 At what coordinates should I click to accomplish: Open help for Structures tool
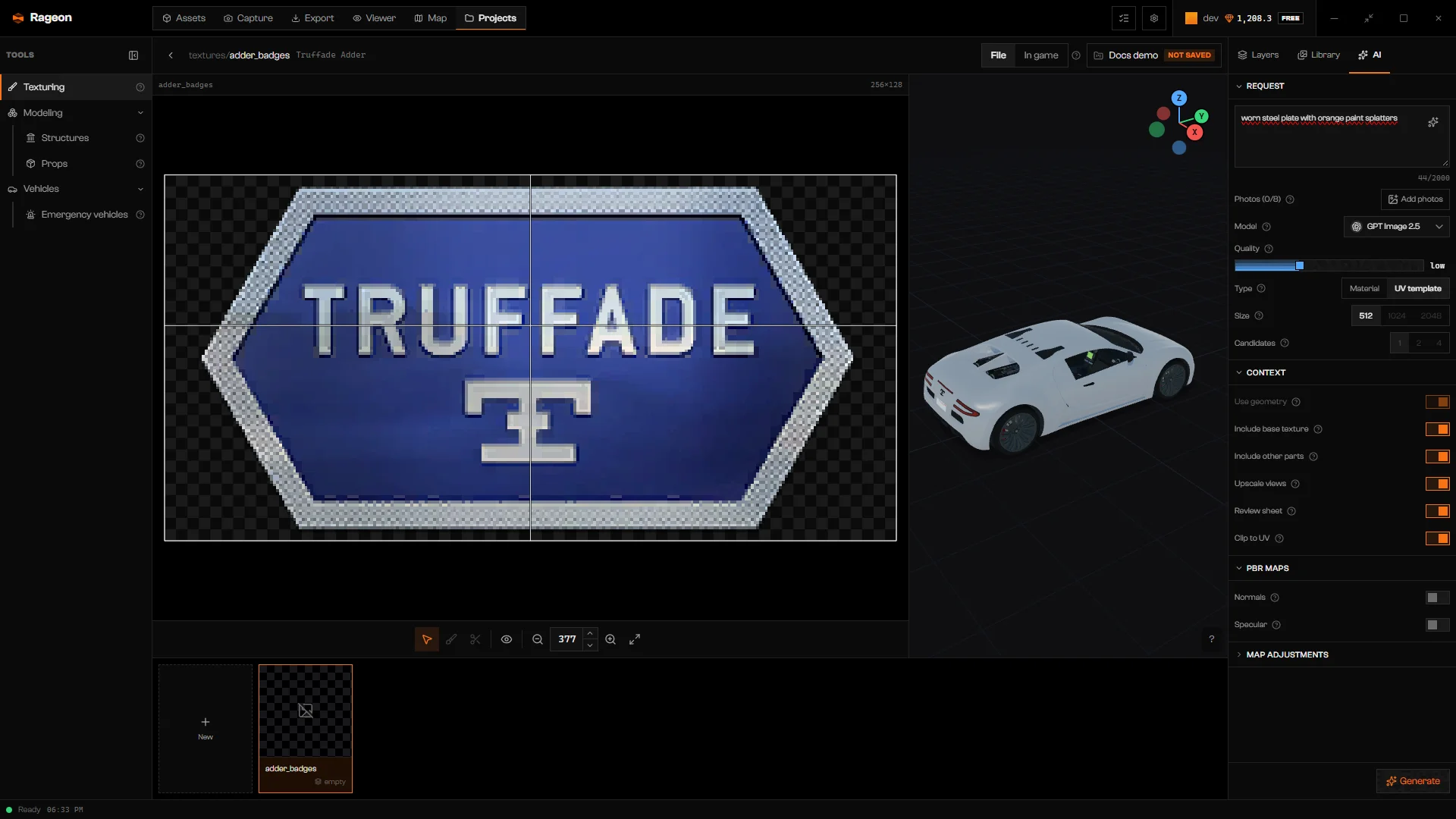tap(140, 138)
